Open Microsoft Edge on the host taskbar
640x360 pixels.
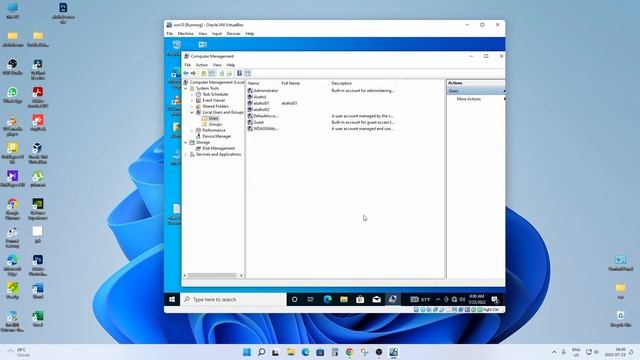(305, 352)
